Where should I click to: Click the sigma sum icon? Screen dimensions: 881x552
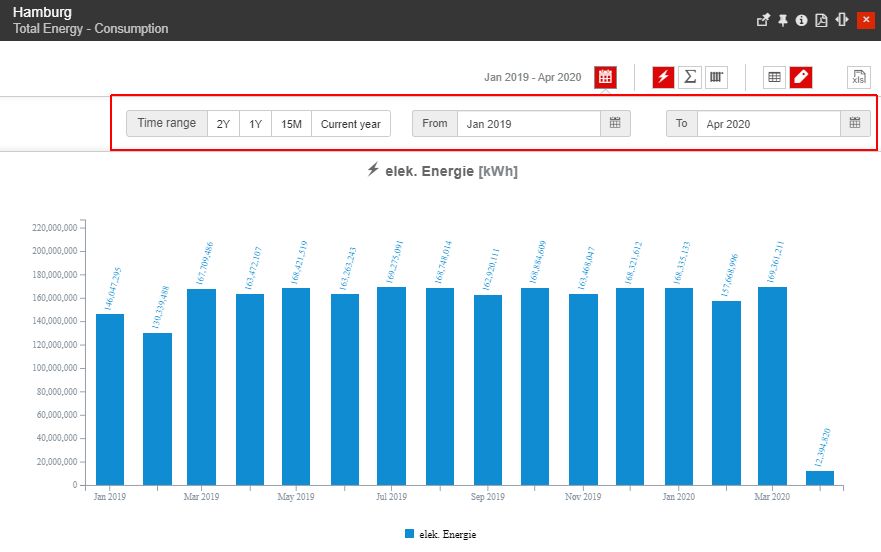689,77
